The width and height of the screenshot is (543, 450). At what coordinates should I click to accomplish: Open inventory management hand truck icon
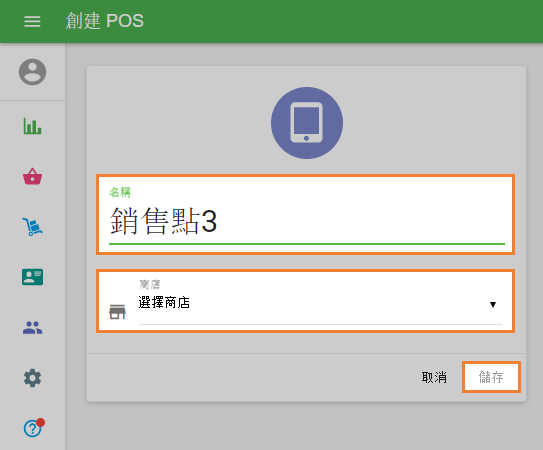coord(33,227)
